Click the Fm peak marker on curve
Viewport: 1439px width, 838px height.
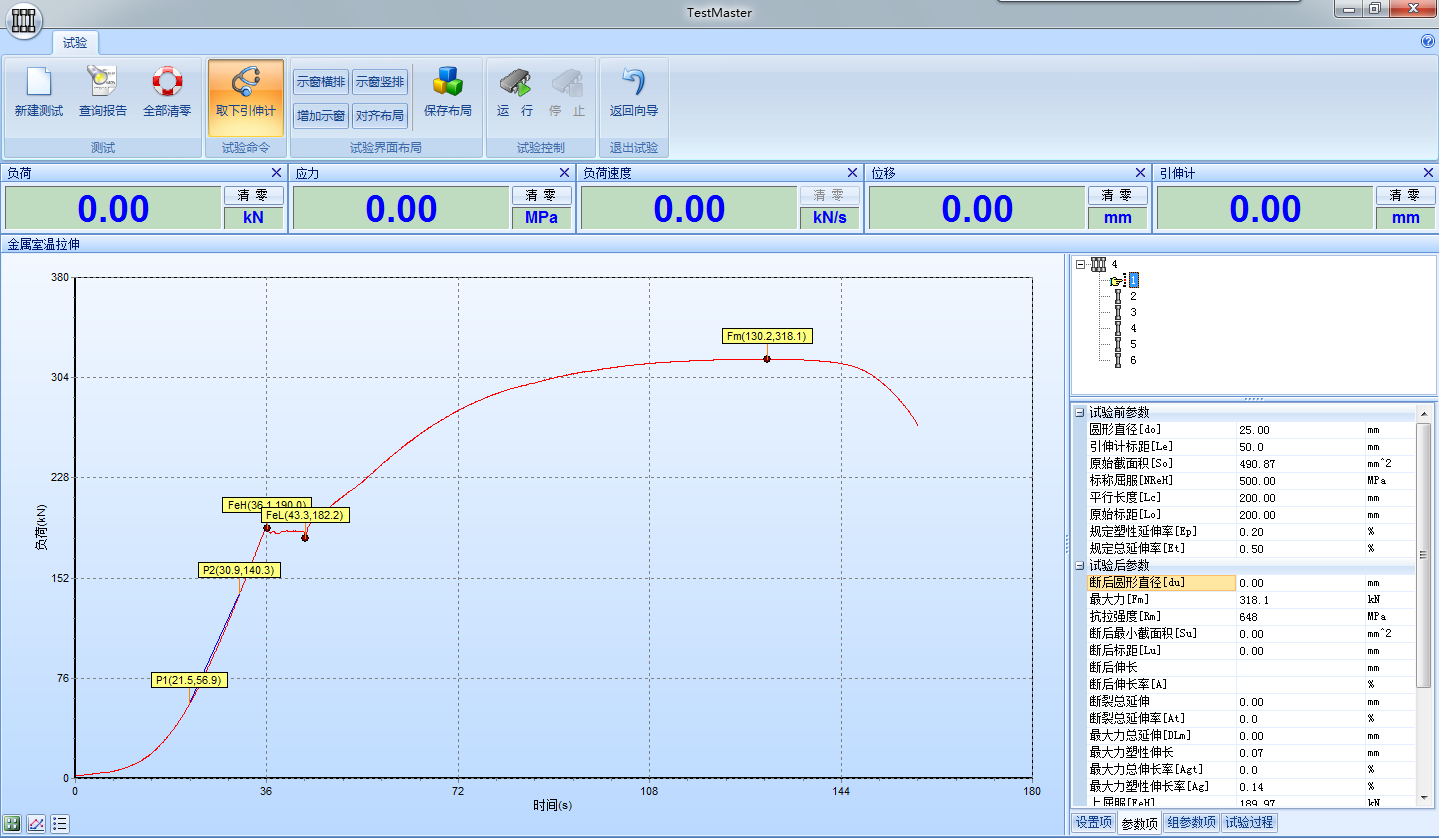767,358
